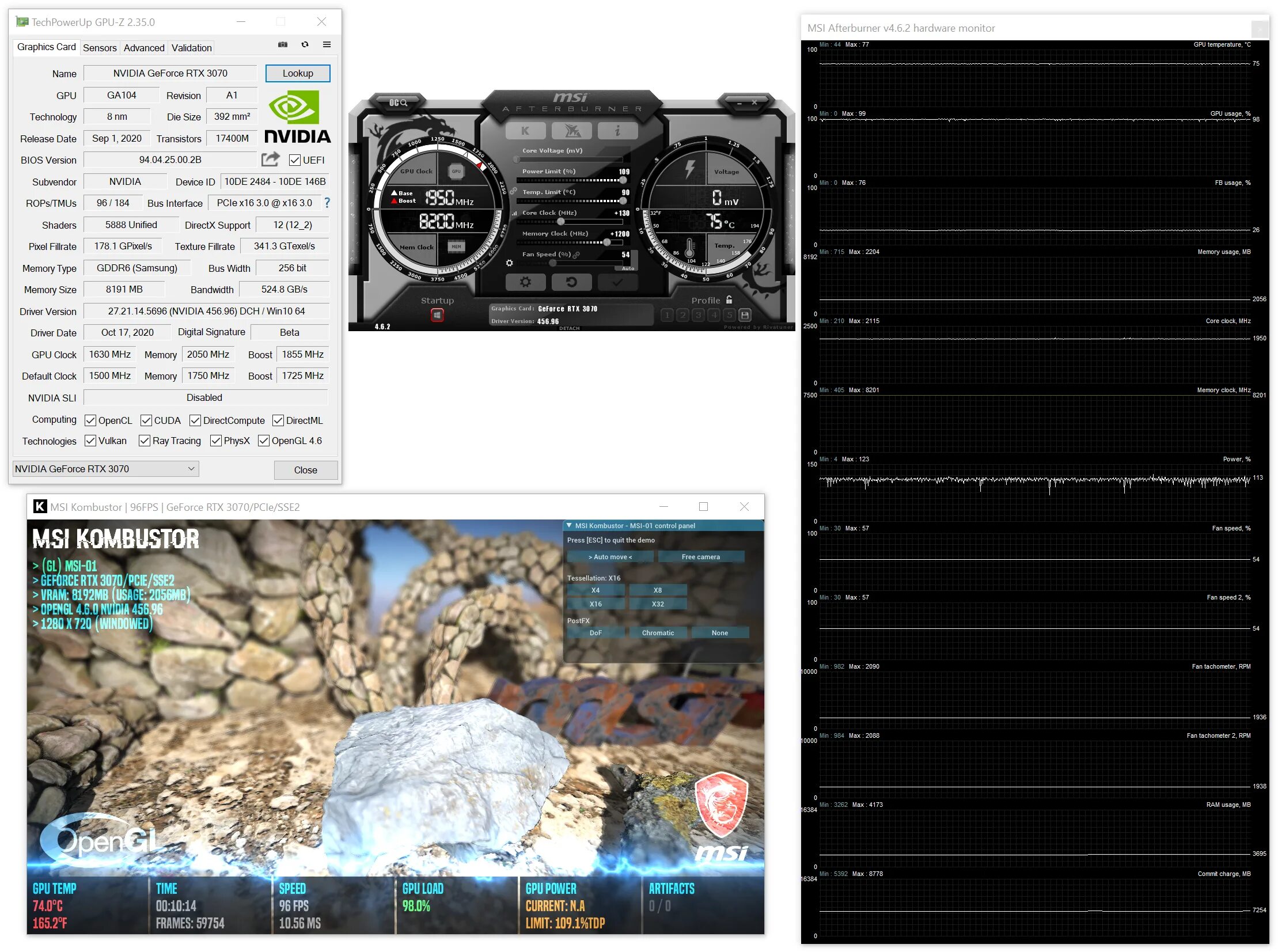Click link icon next to Fan Speed label

pos(576,255)
